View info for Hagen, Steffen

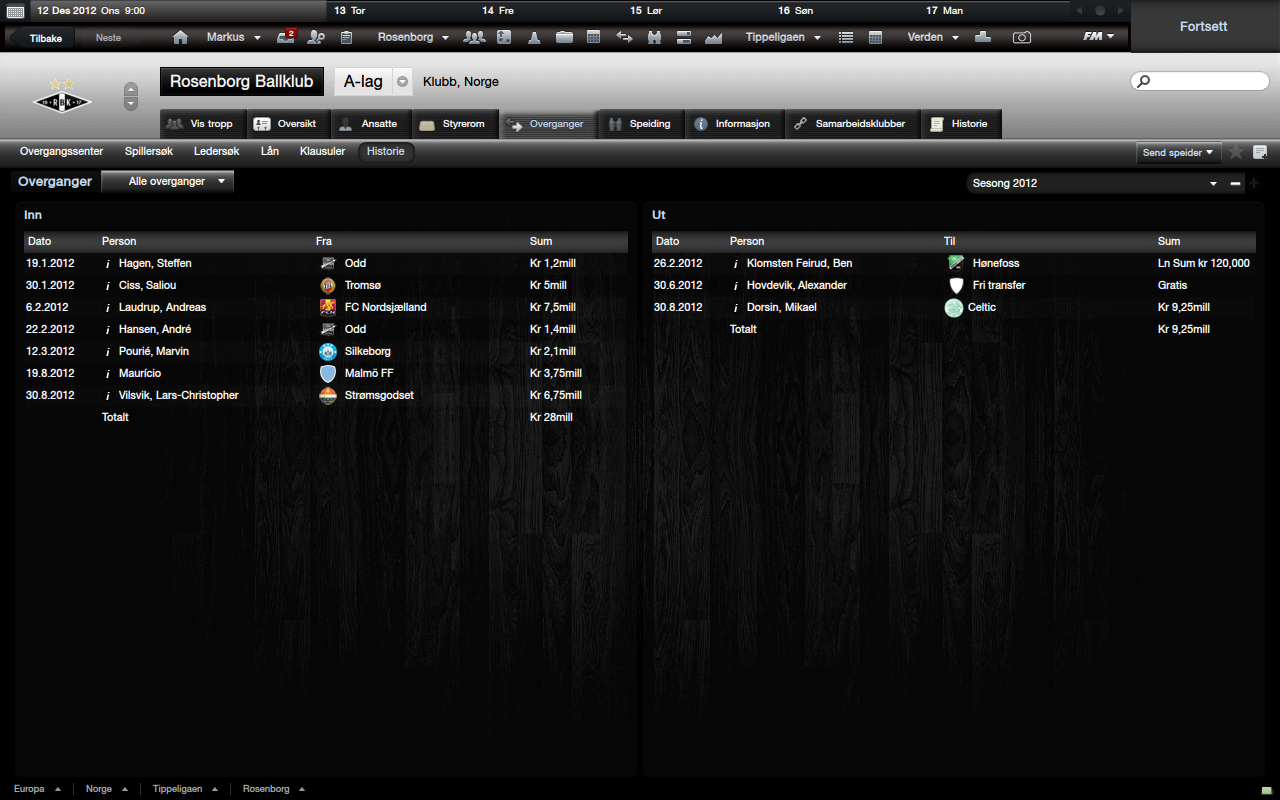tap(107, 264)
